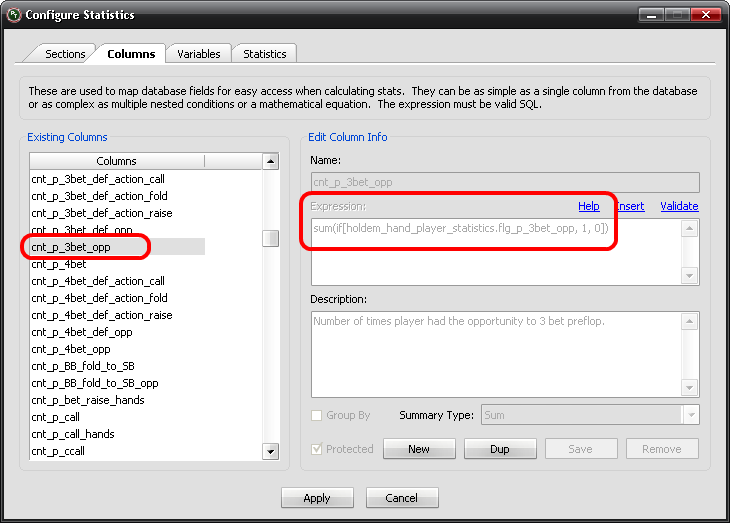This screenshot has height=523, width=730.
Task: Click the Expression box scroll-down arrow
Action: click(689, 275)
